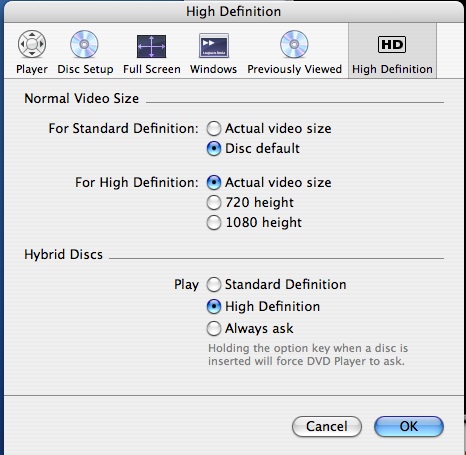Confirm settings with the OK button

tap(409, 426)
